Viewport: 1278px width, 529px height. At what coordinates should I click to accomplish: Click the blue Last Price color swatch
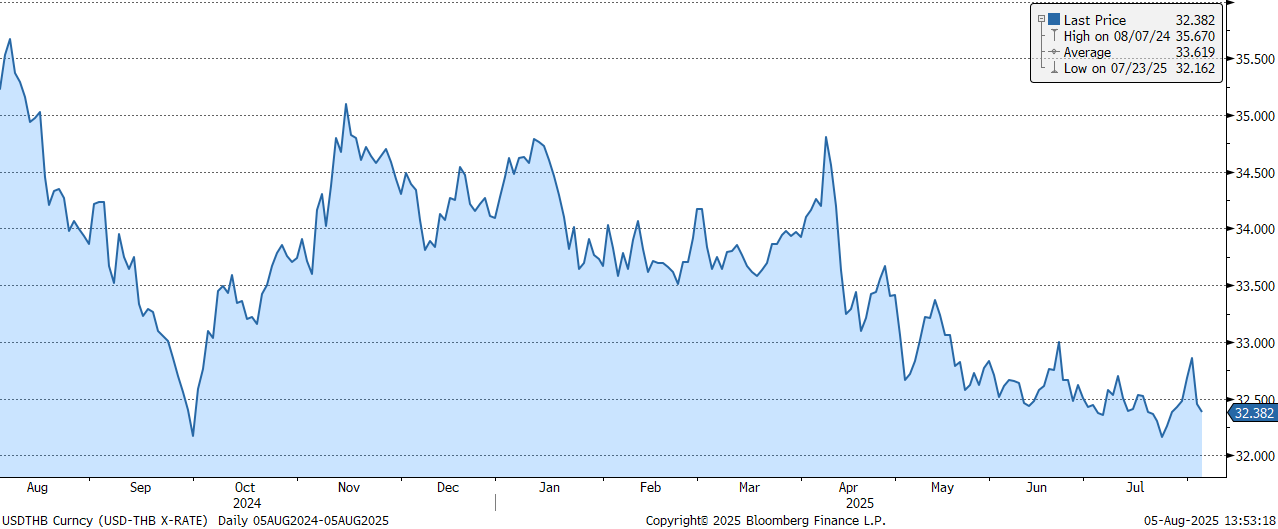click(1054, 20)
